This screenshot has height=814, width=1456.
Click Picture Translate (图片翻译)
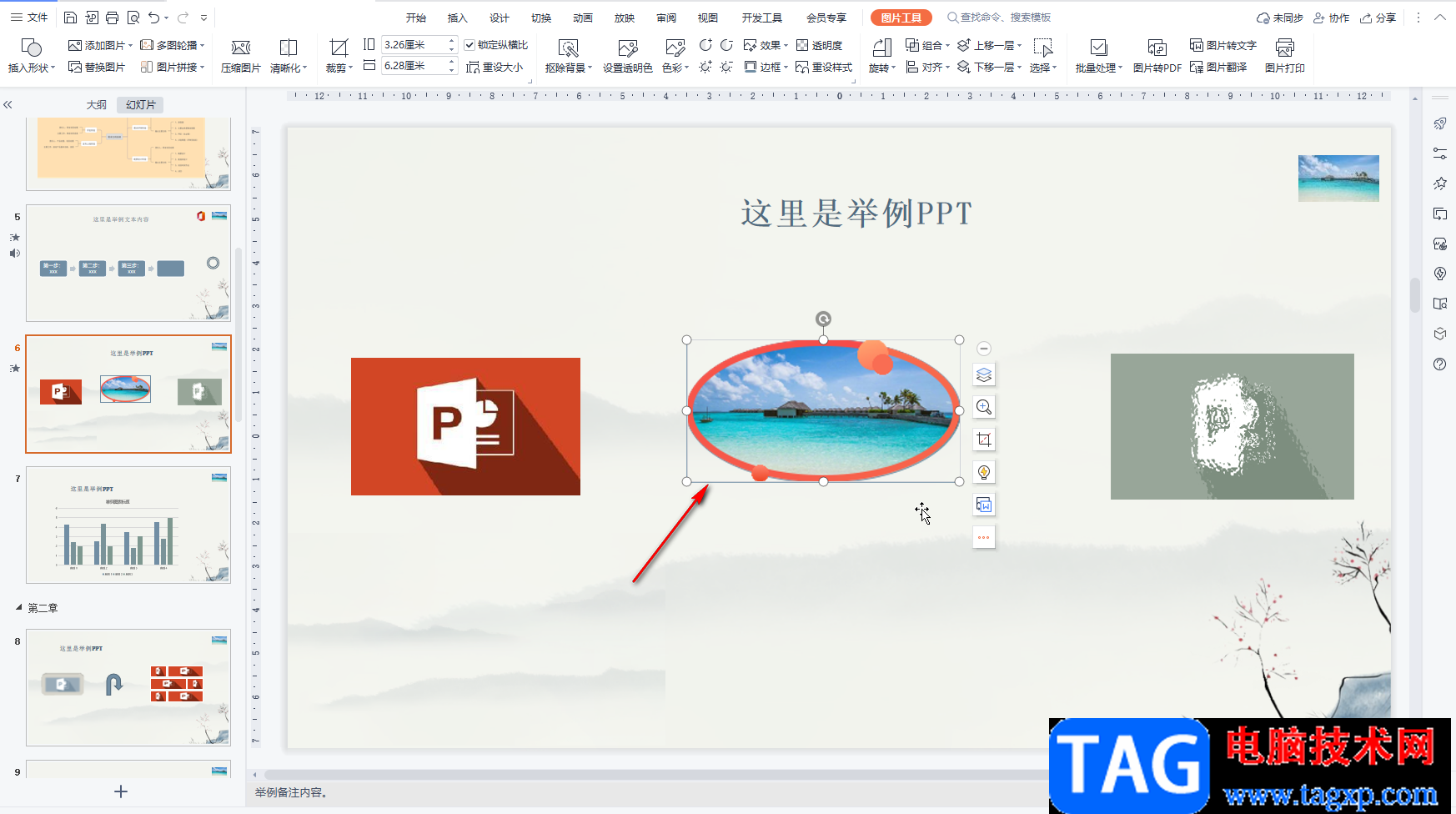(x=1218, y=68)
